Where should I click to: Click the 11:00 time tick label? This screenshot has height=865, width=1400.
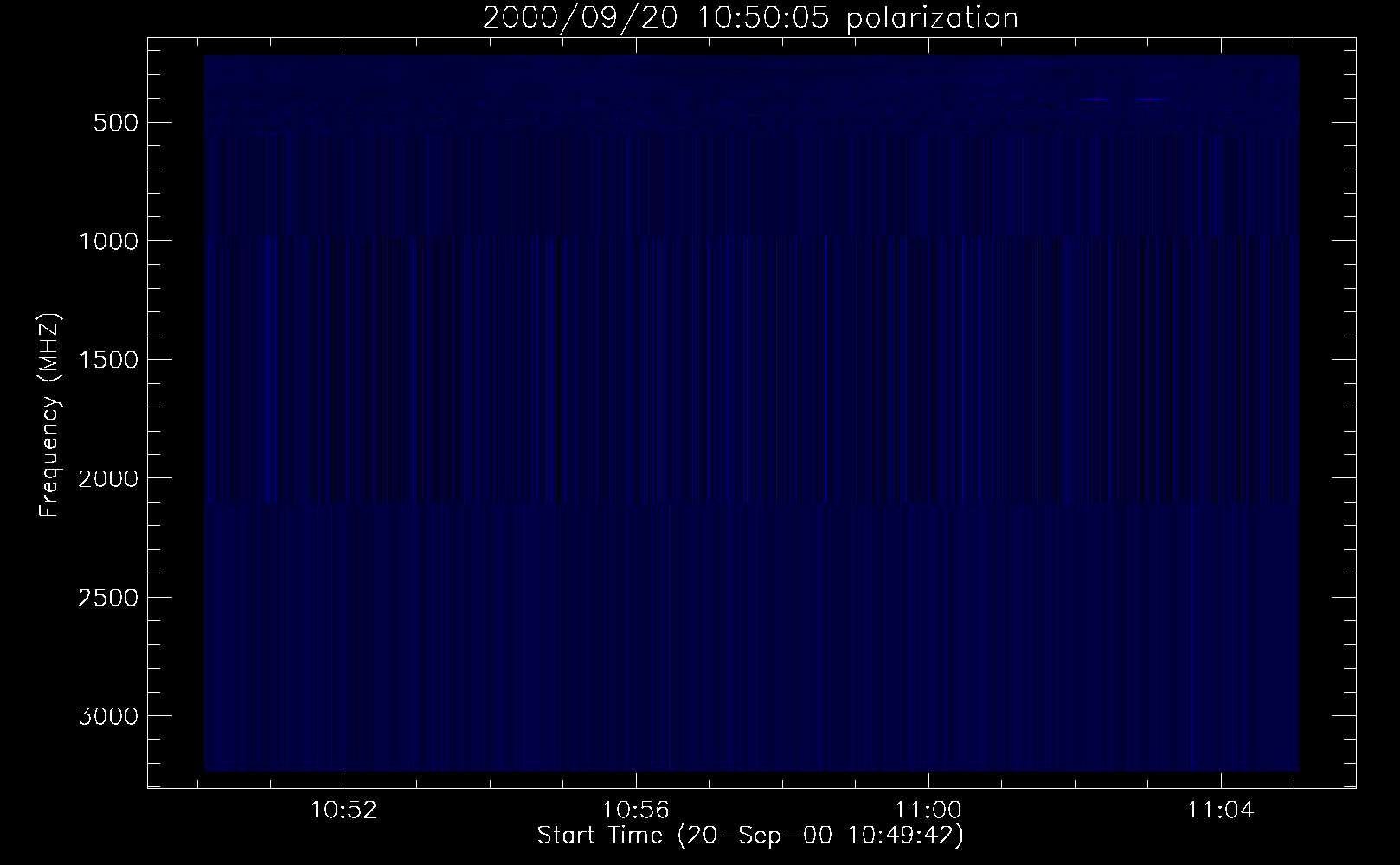coord(928,811)
